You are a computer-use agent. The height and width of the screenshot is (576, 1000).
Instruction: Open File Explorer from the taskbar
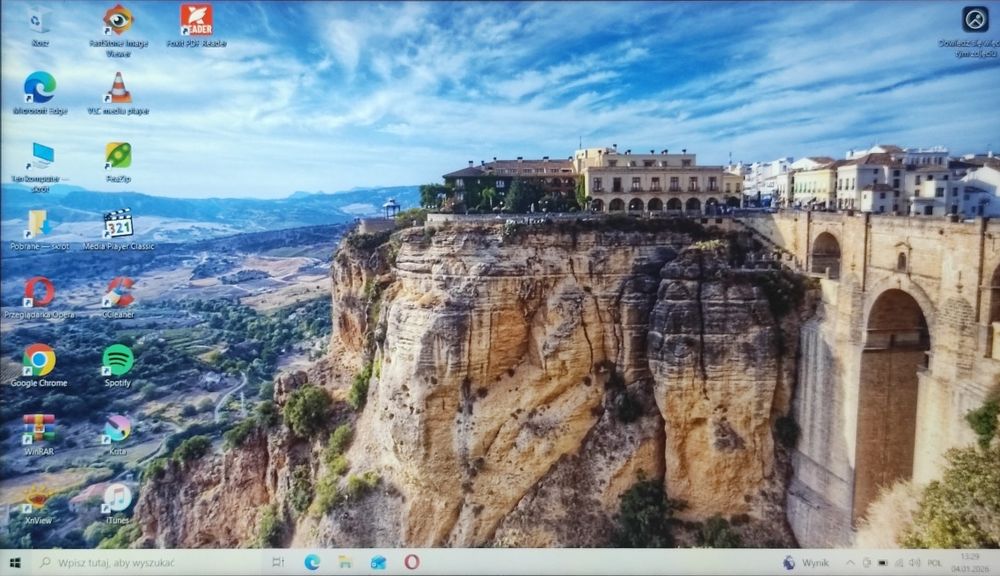click(345, 563)
